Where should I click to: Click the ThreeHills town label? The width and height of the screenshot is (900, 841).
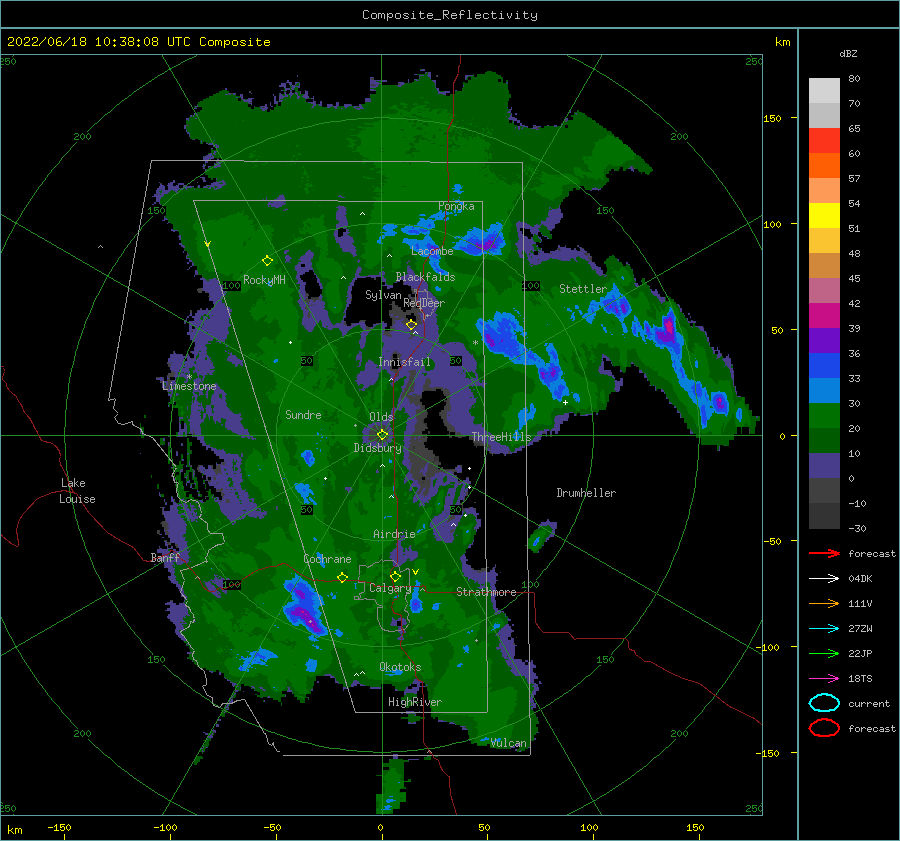click(502, 437)
